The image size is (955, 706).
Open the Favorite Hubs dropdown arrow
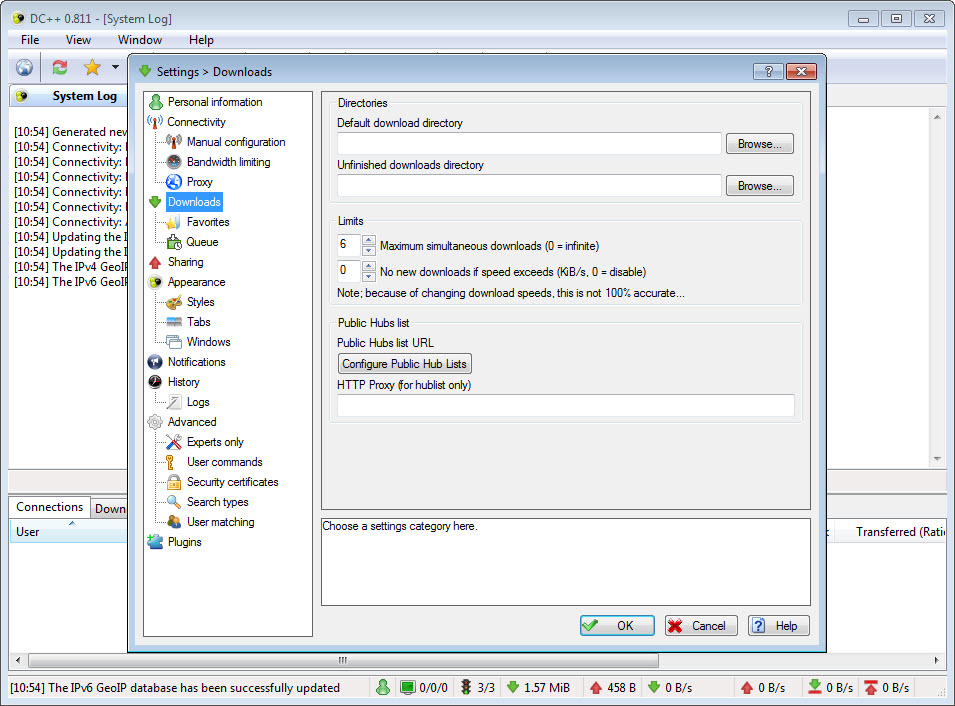point(115,67)
